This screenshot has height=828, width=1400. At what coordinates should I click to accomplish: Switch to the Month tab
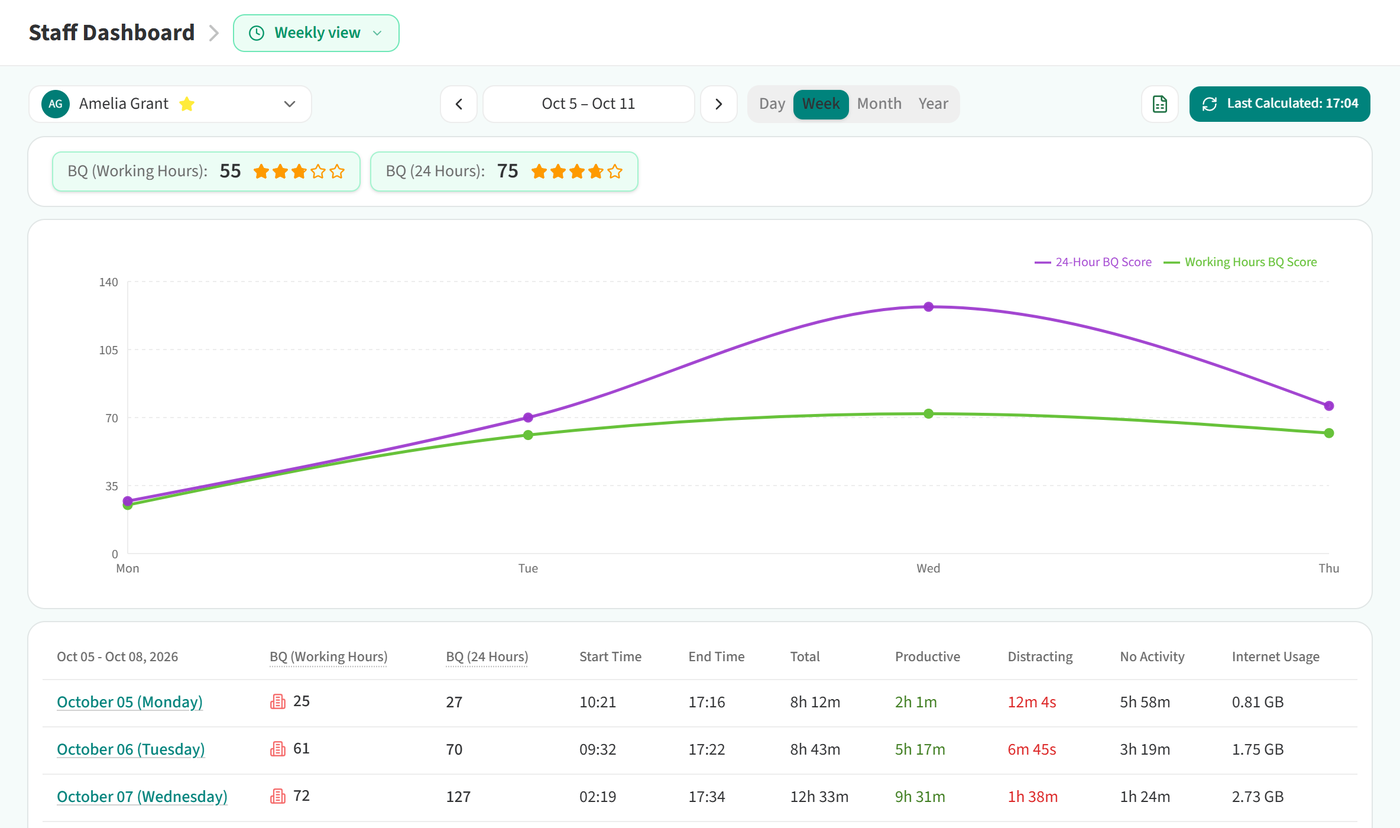(x=879, y=104)
